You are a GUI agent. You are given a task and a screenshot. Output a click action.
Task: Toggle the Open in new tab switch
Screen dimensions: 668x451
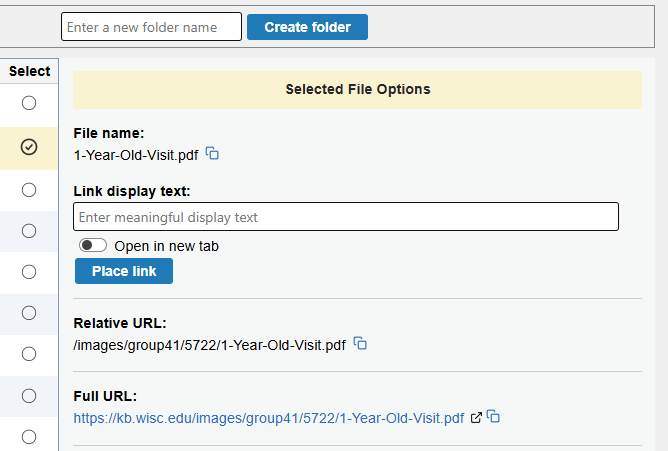pos(93,245)
